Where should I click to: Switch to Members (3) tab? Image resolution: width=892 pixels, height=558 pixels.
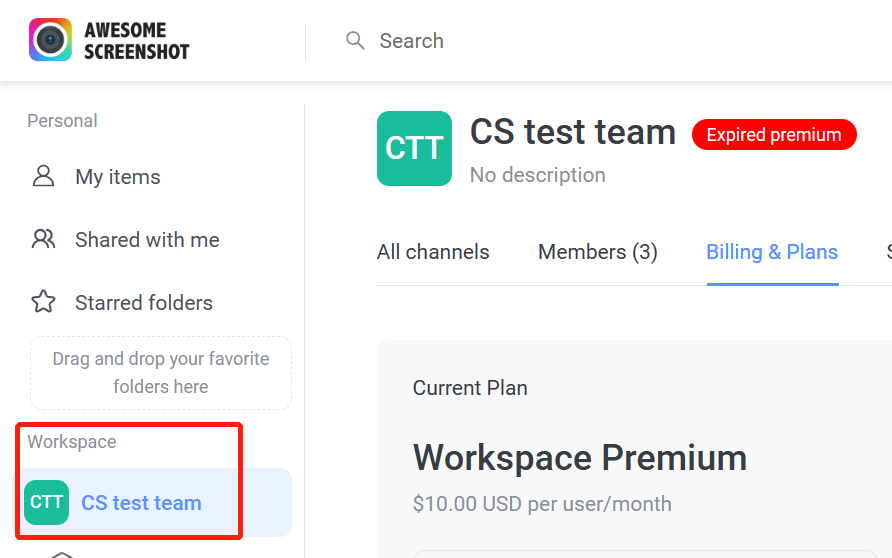pyautogui.click(x=598, y=252)
